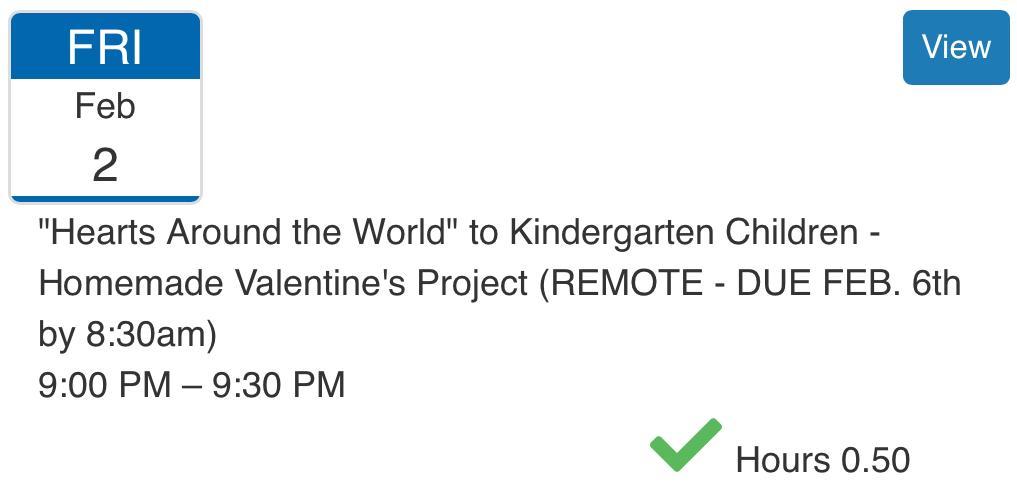Click the 9:00 PM start time
This screenshot has height=500, width=1017.
click(x=104, y=384)
